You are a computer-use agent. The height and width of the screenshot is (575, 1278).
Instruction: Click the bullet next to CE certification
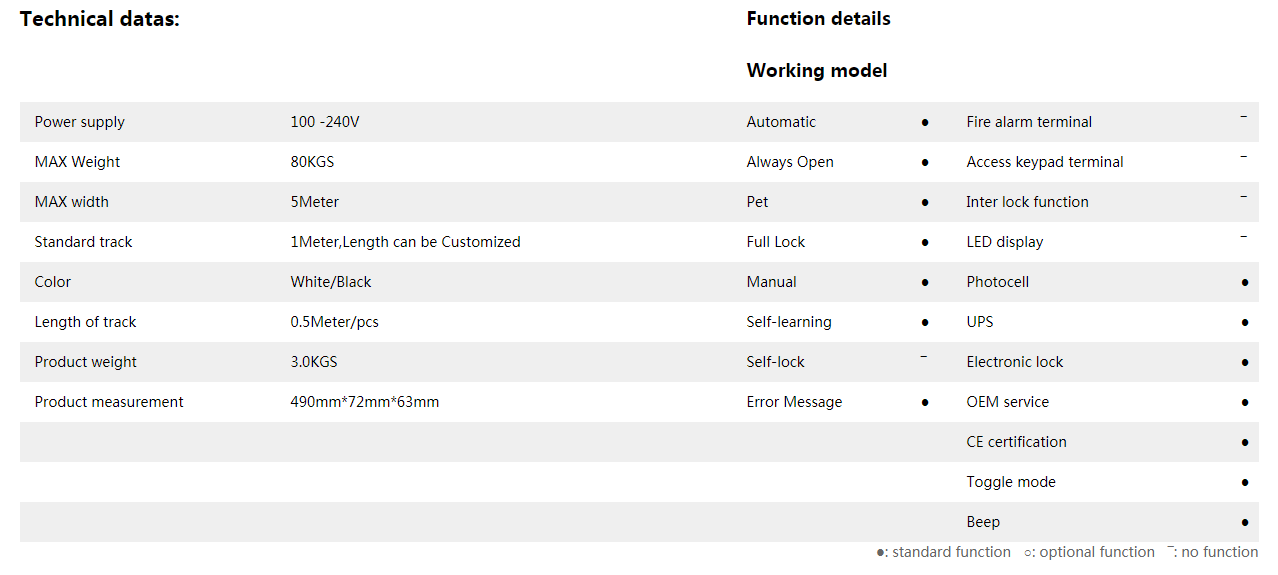(1244, 442)
